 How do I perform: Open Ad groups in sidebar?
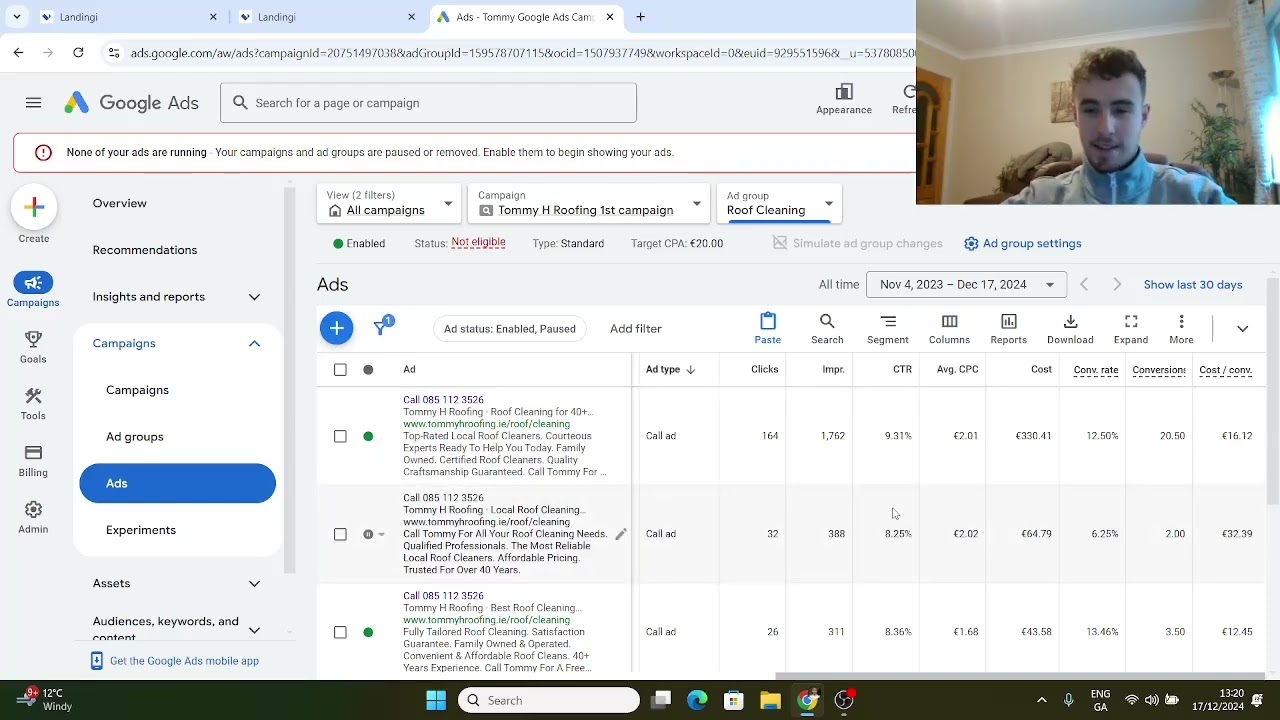(135, 437)
